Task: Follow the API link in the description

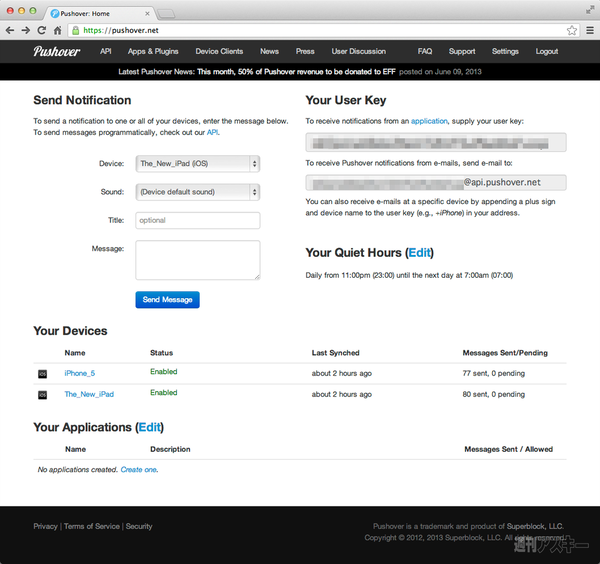Action: click(213, 132)
